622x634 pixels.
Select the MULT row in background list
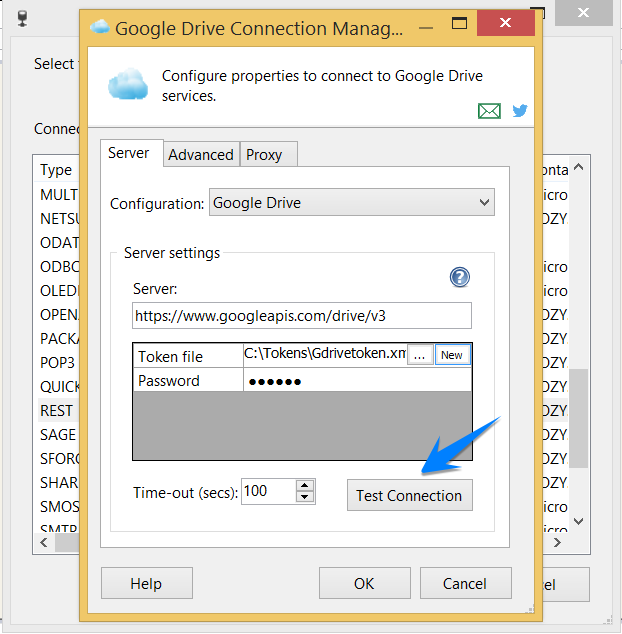[x=59, y=194]
